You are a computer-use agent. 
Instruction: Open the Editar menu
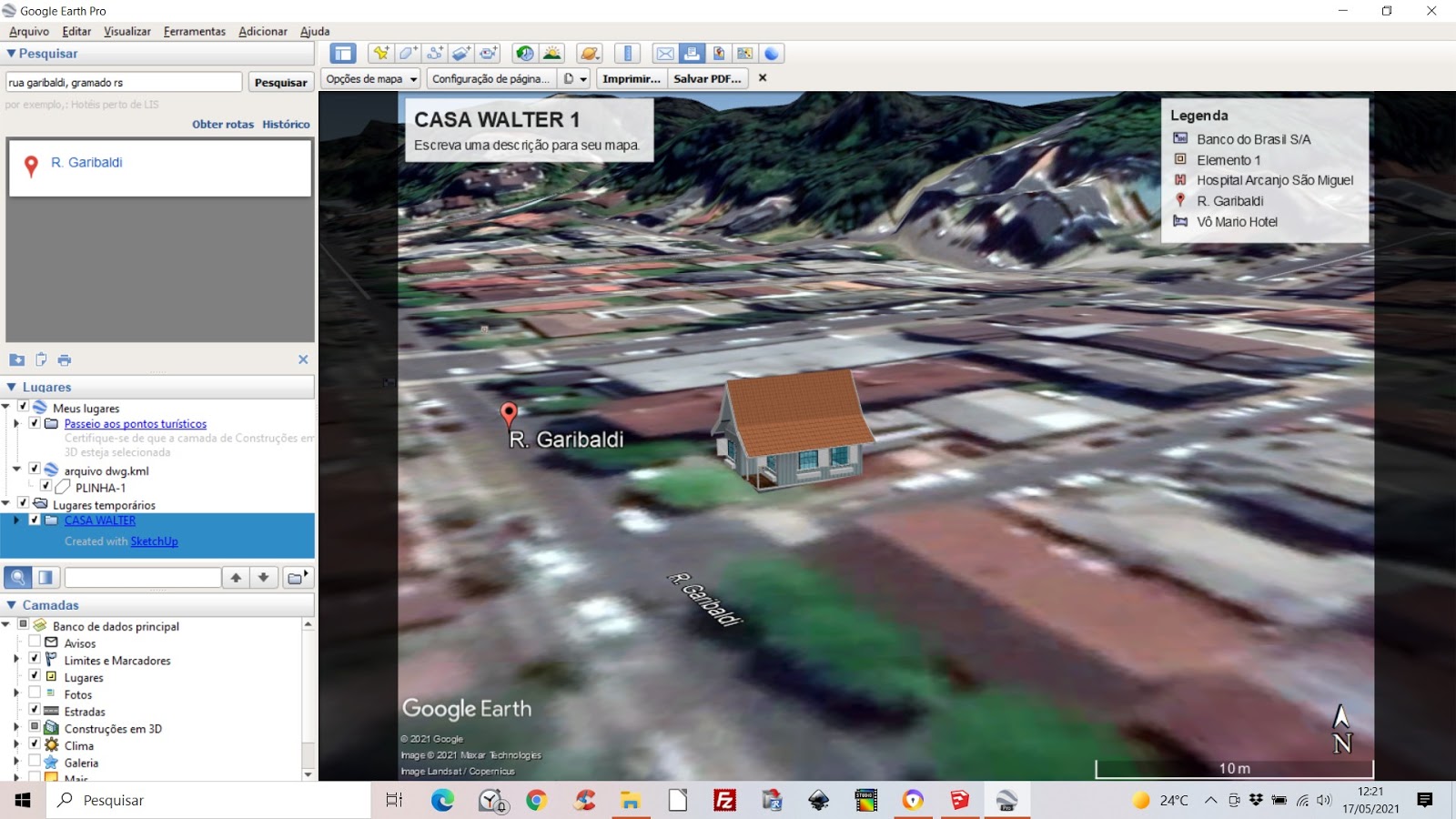click(x=76, y=31)
